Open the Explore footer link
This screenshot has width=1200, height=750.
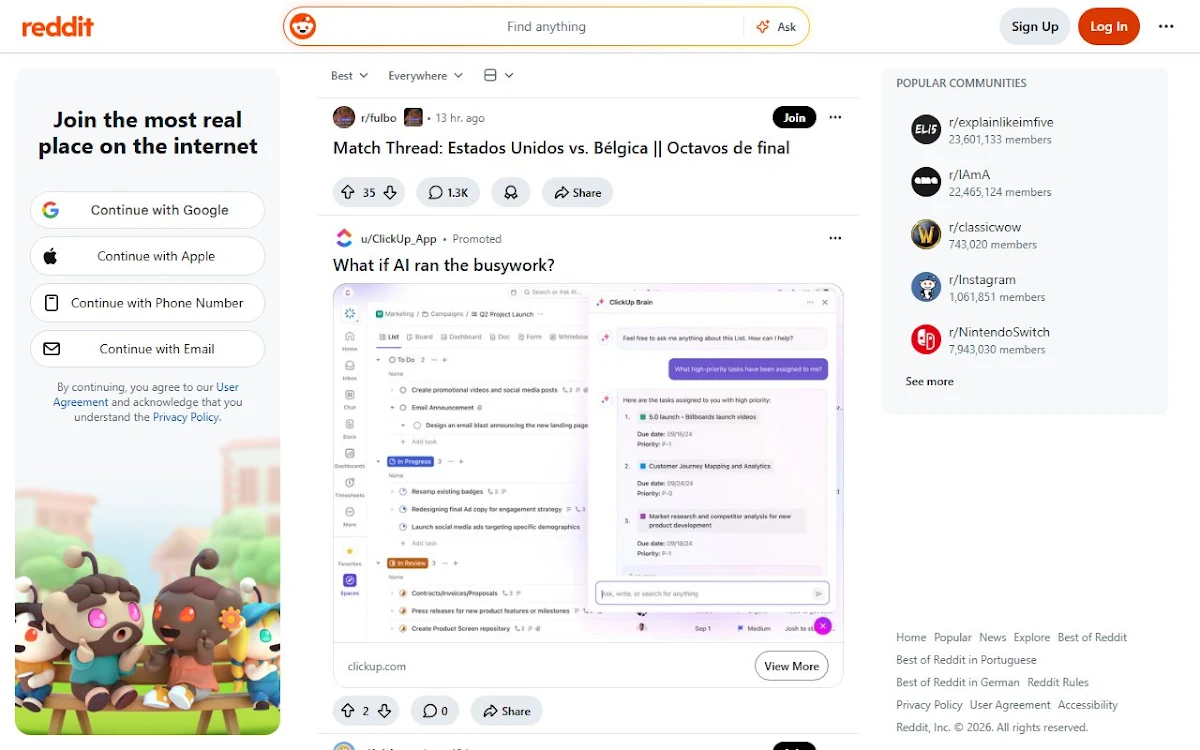tap(1032, 637)
